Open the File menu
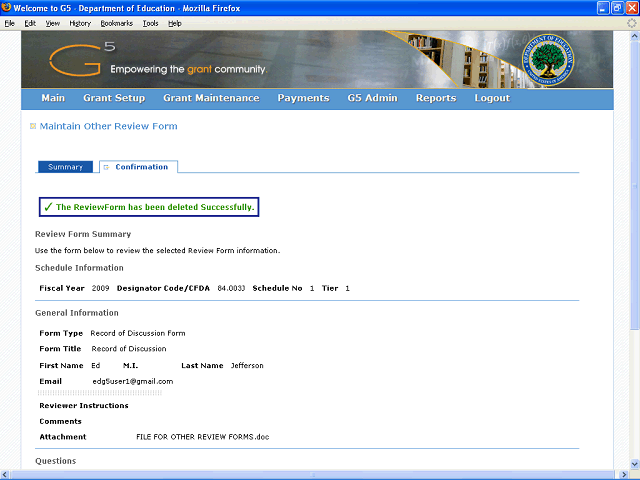This screenshot has width=640, height=480. coord(9,23)
